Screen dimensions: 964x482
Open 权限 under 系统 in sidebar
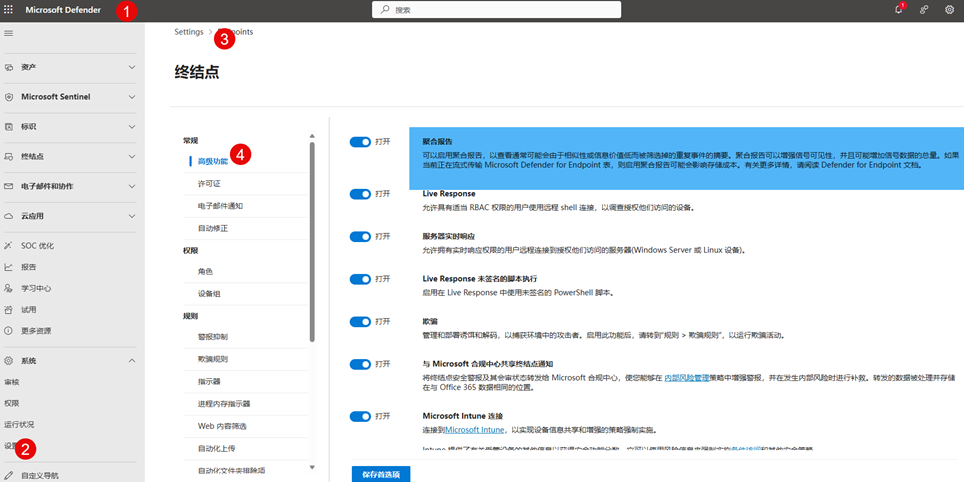tap(12, 403)
